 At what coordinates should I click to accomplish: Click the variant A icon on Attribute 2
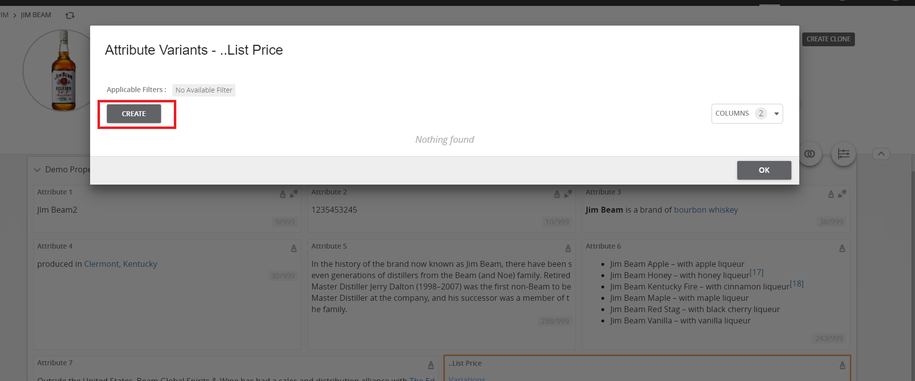point(557,194)
